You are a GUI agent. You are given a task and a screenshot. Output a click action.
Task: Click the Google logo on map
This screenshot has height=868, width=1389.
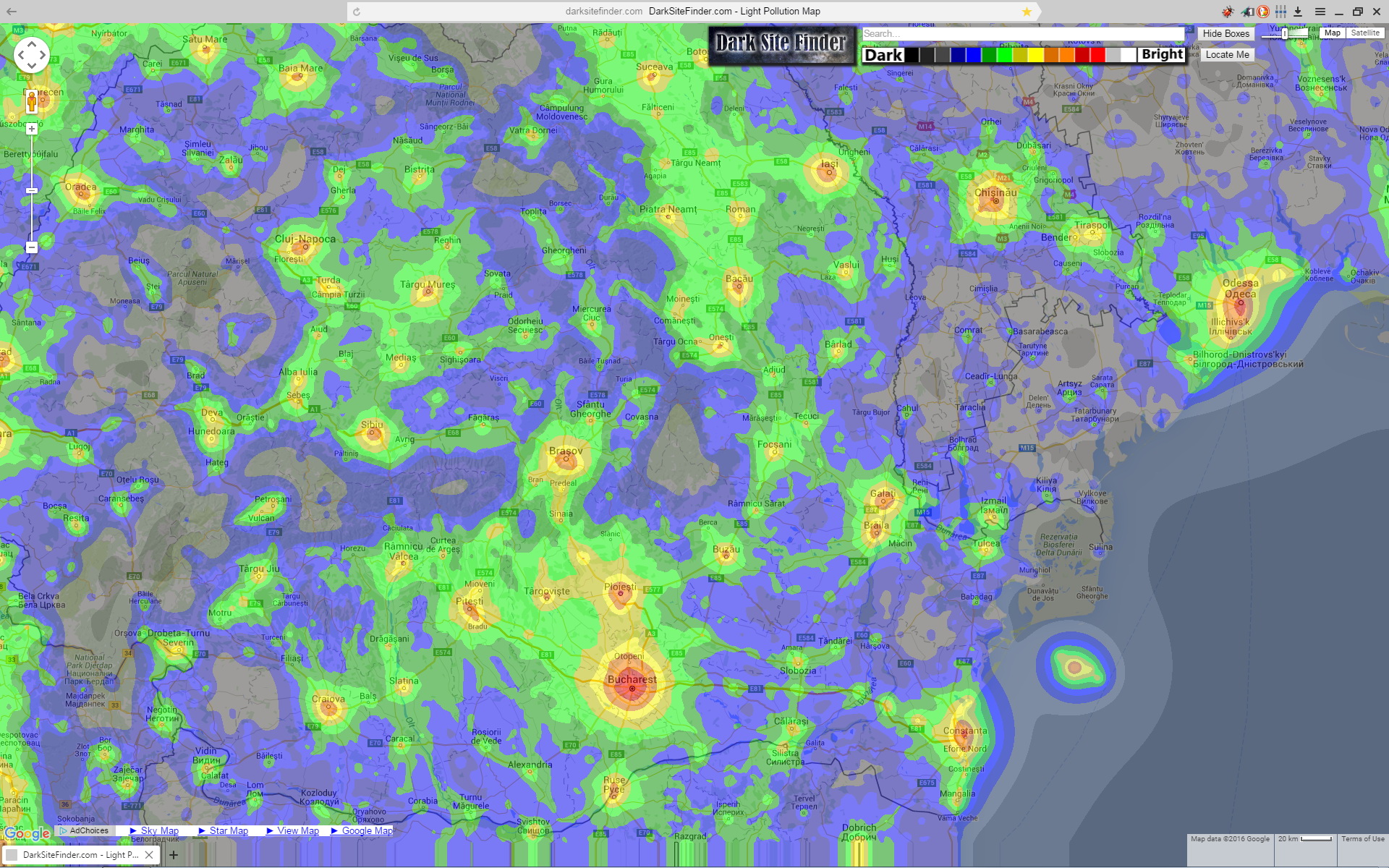click(x=27, y=834)
